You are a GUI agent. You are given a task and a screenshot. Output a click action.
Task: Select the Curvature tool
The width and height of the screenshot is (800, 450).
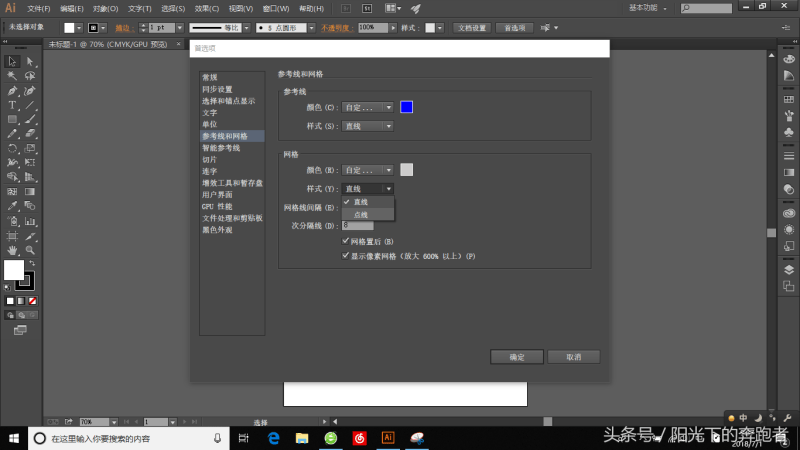point(30,91)
